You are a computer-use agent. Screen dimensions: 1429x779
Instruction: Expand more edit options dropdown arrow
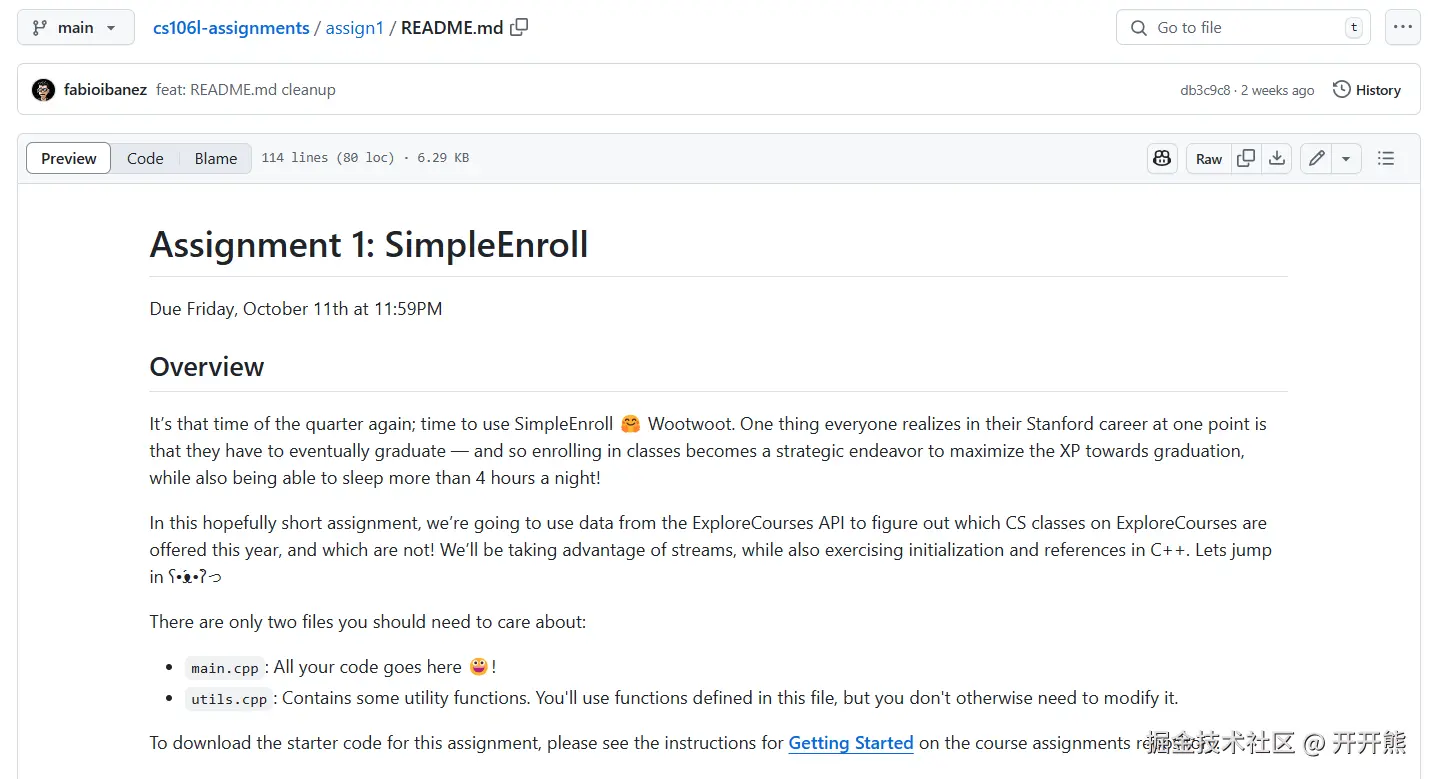(1346, 158)
